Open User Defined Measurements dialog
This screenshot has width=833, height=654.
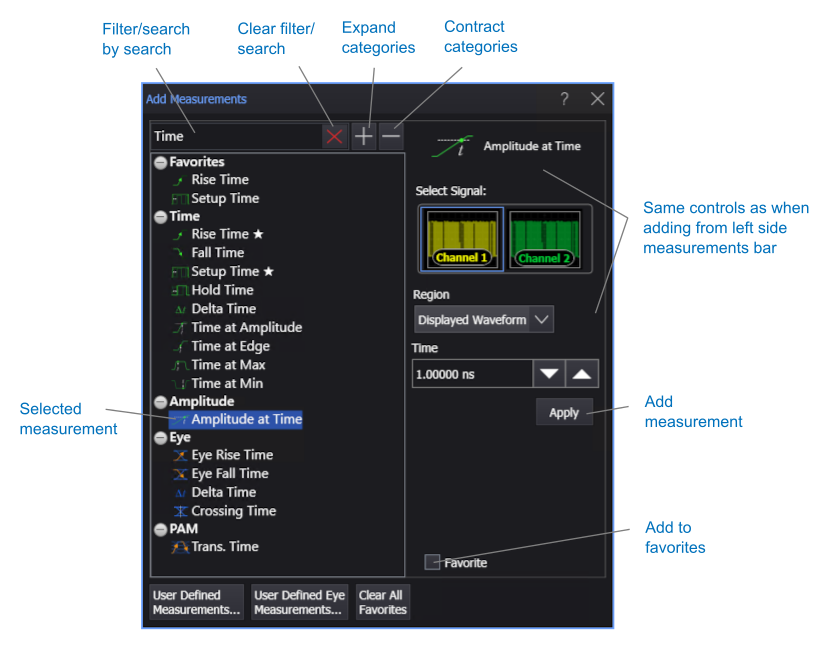(x=197, y=602)
